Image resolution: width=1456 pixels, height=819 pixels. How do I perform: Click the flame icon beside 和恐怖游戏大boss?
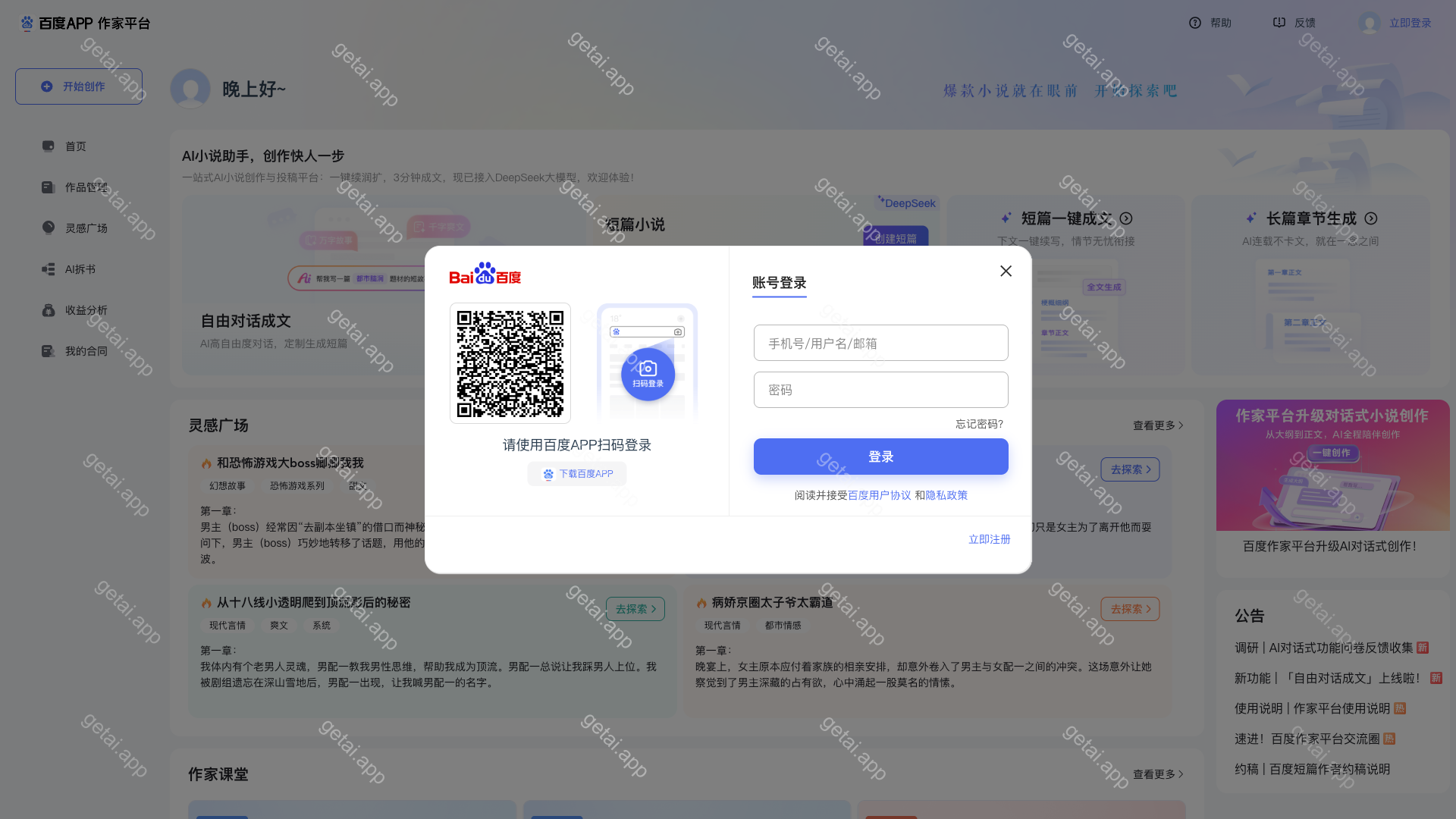click(x=206, y=463)
